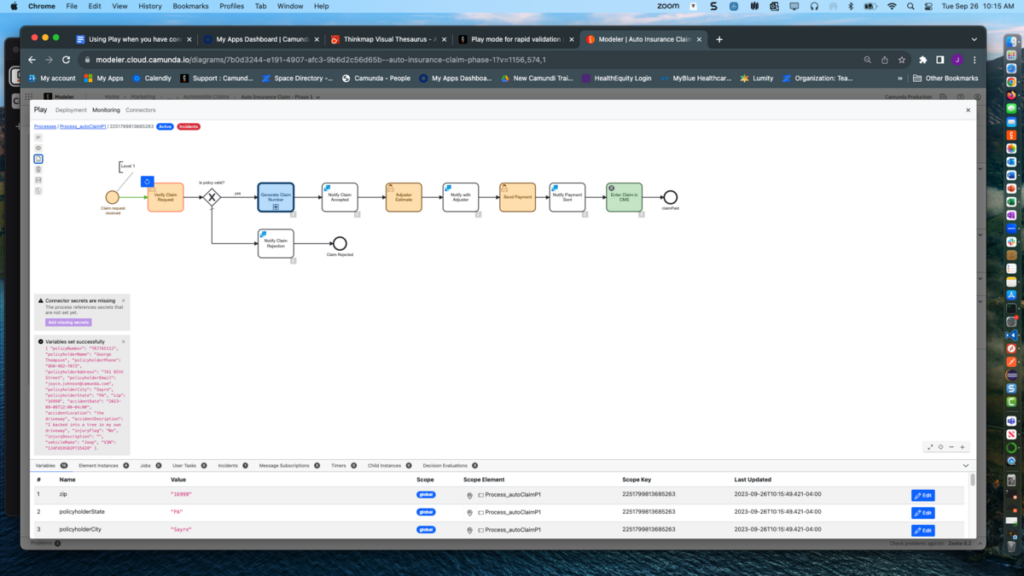Click the Modeler logo icon in the top bar
Screen dimensions: 1024x576
click(47, 96)
